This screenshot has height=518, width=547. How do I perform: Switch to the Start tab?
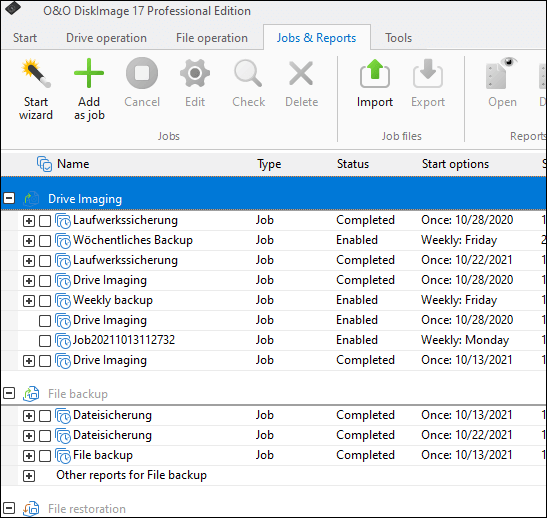pos(25,38)
